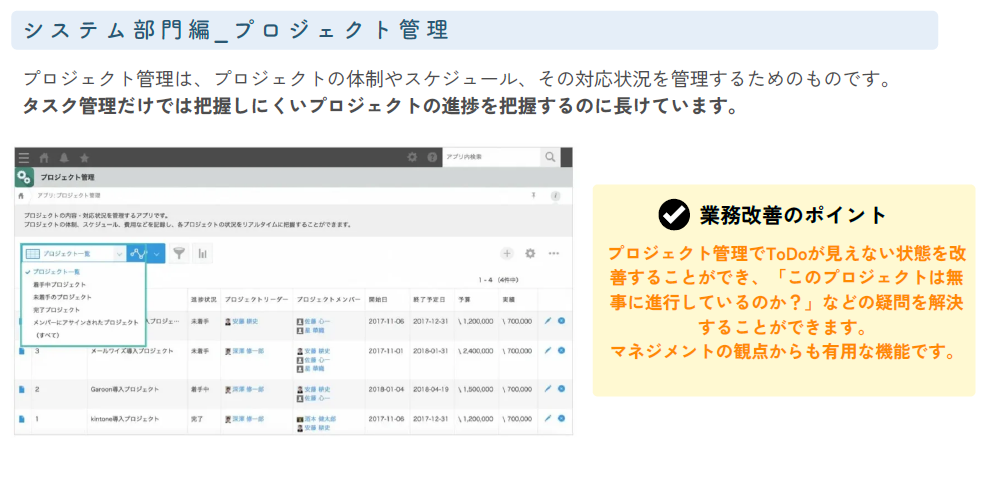The image size is (985, 497).
Task: Open notifications with the bell icon
Action: [64, 158]
